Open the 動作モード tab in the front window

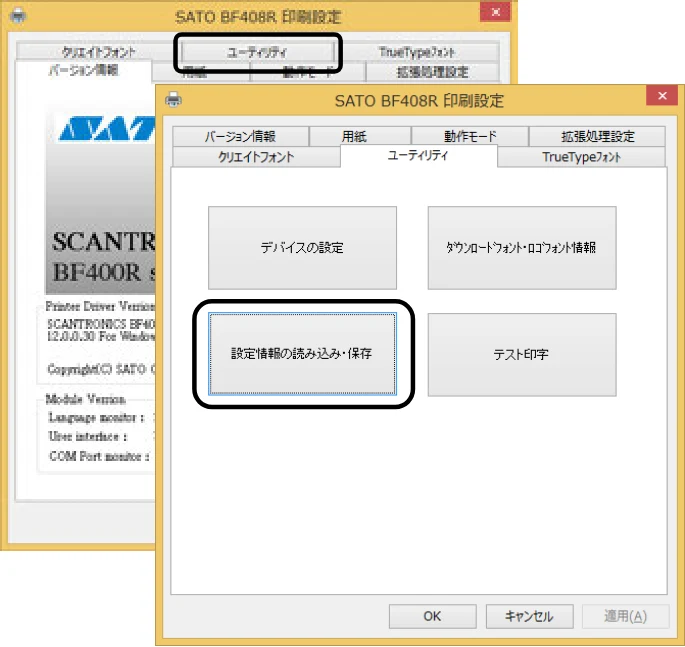(470, 136)
